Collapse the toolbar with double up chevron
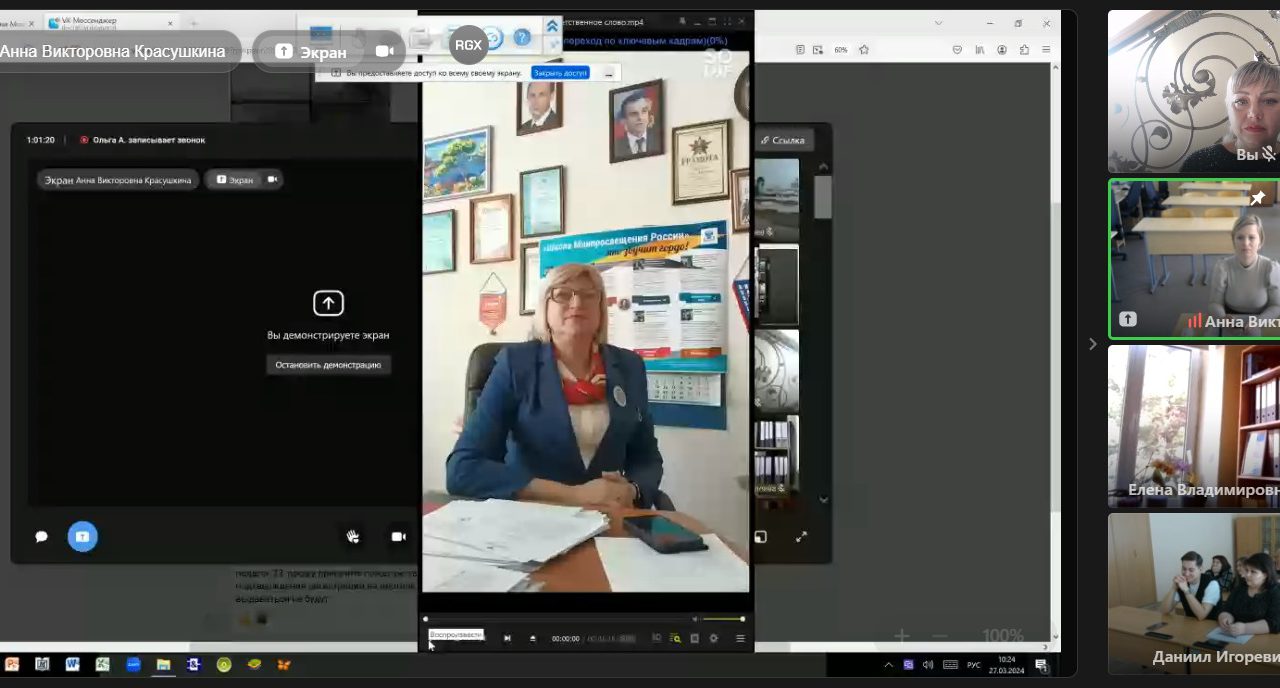This screenshot has width=1280, height=688. (x=551, y=25)
